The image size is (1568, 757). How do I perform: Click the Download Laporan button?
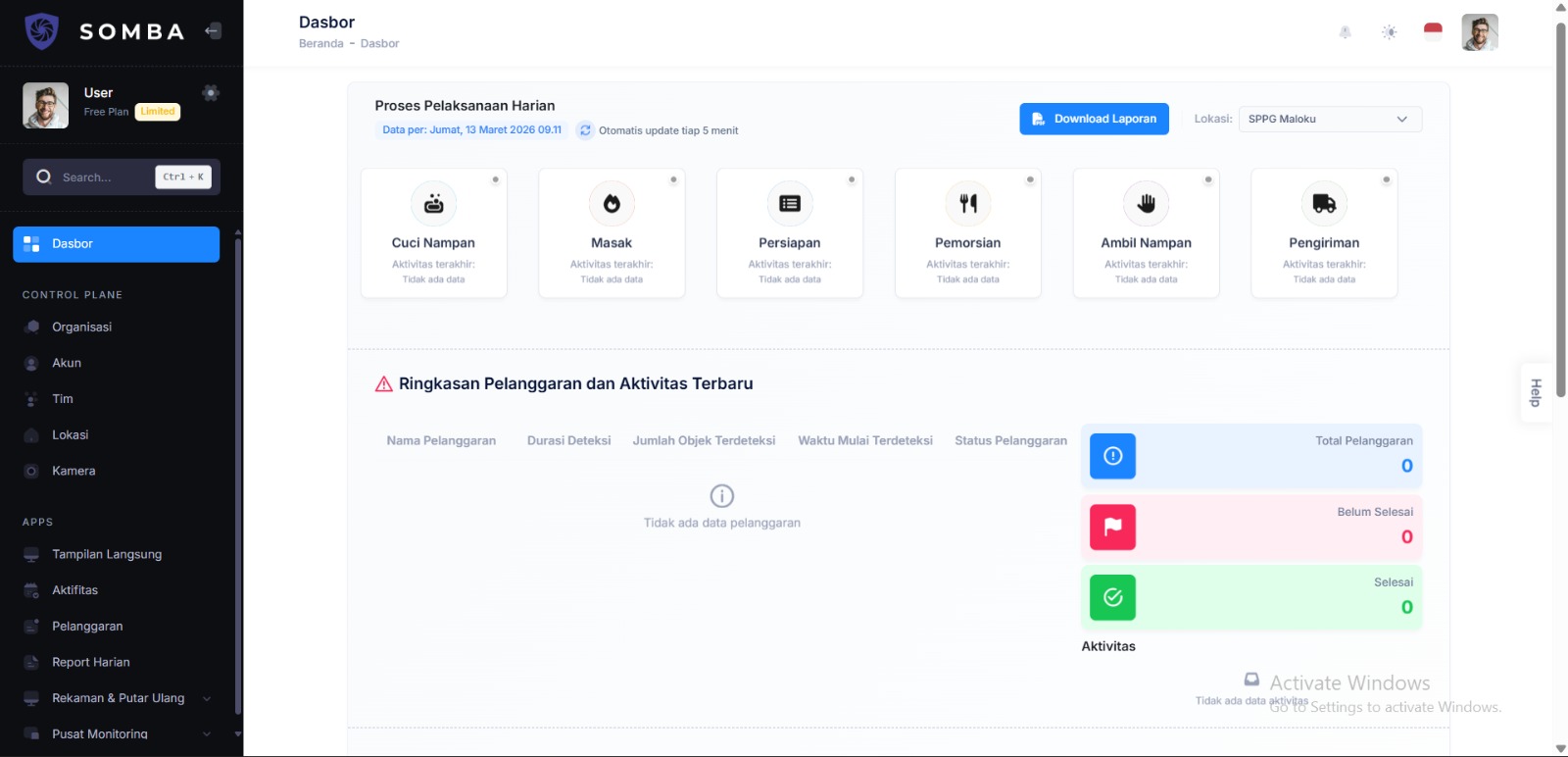(x=1094, y=119)
